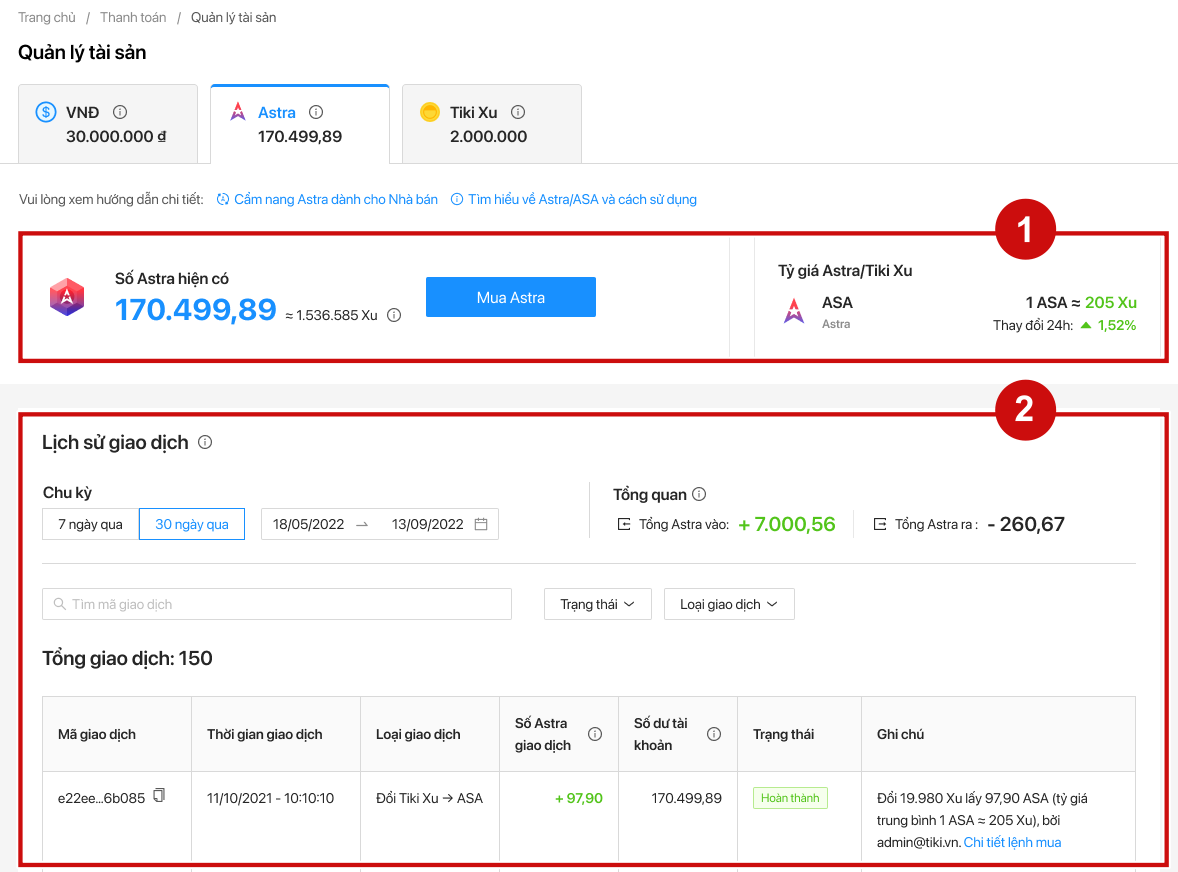Select the 7 ngày qua period
1178x872 pixels.
click(90, 524)
